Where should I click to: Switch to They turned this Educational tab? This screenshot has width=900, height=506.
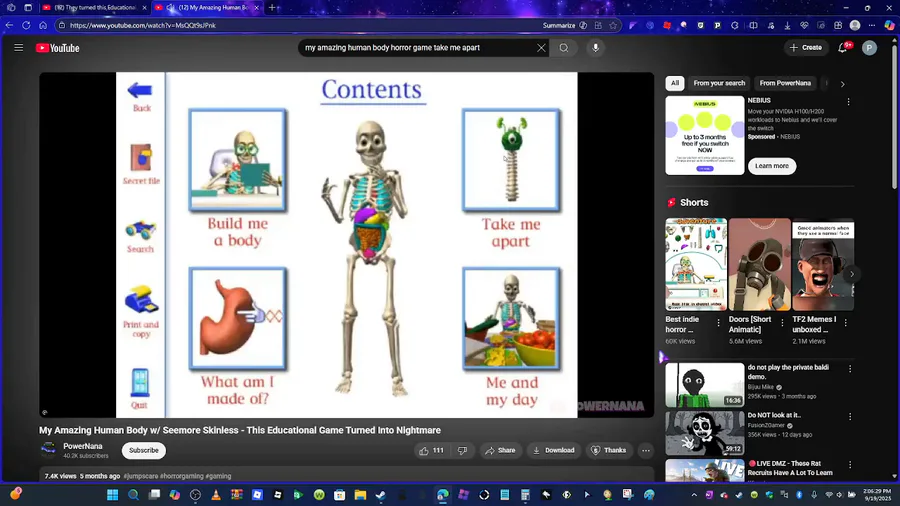pyautogui.click(x=94, y=7)
